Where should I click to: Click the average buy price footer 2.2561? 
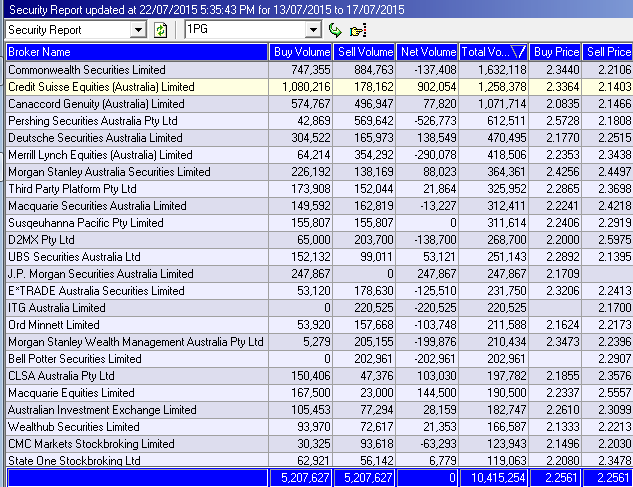pyautogui.click(x=555, y=478)
